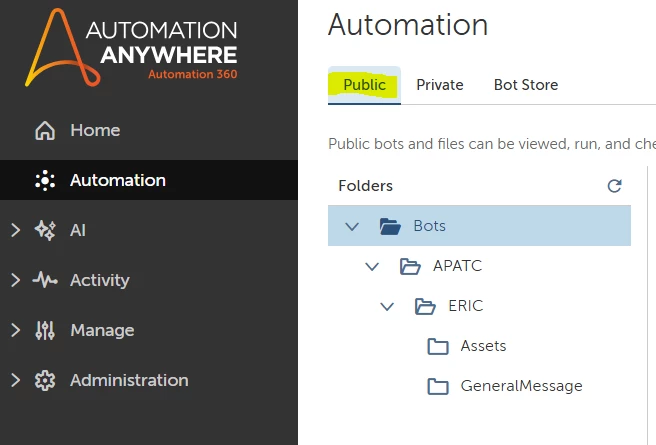
Task: Click the ERIC folder icon
Action: coord(425,306)
